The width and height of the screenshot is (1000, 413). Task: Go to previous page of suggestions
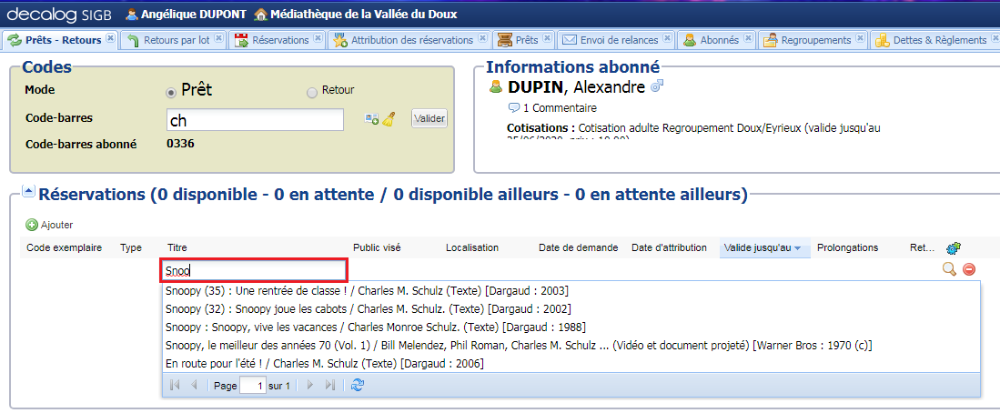point(194,385)
